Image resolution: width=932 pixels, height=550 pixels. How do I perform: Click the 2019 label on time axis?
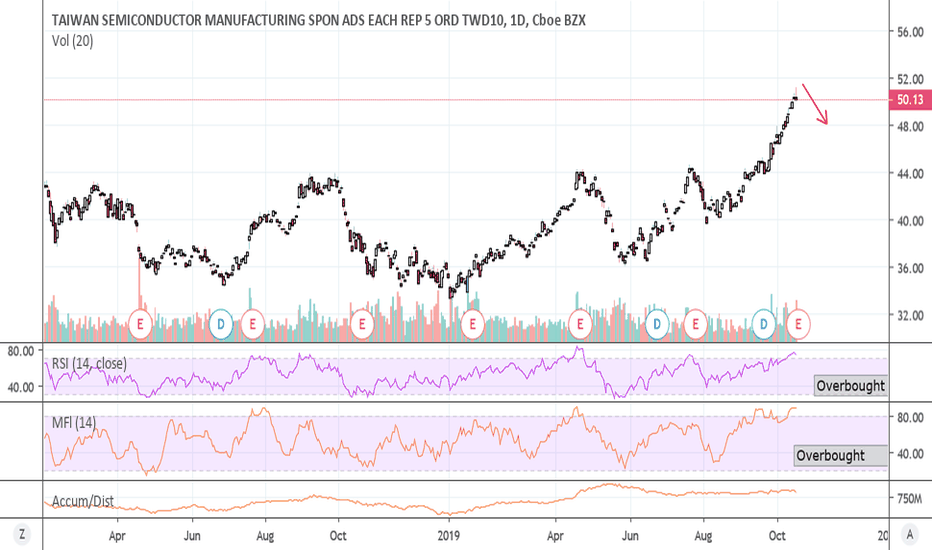pyautogui.click(x=449, y=536)
